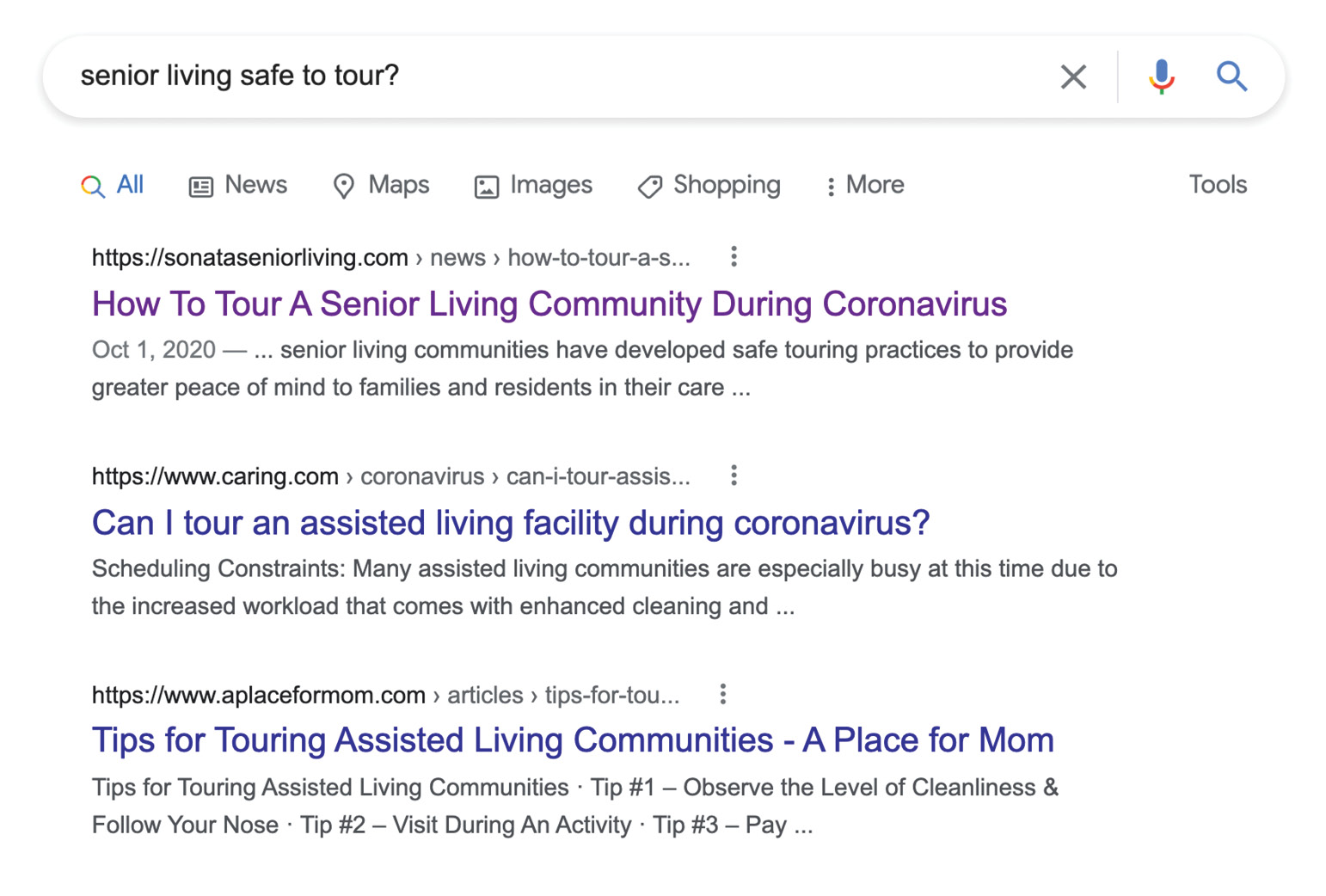Open the three-dot menu beside the aplaceformom result
1326x896 pixels.
[722, 694]
